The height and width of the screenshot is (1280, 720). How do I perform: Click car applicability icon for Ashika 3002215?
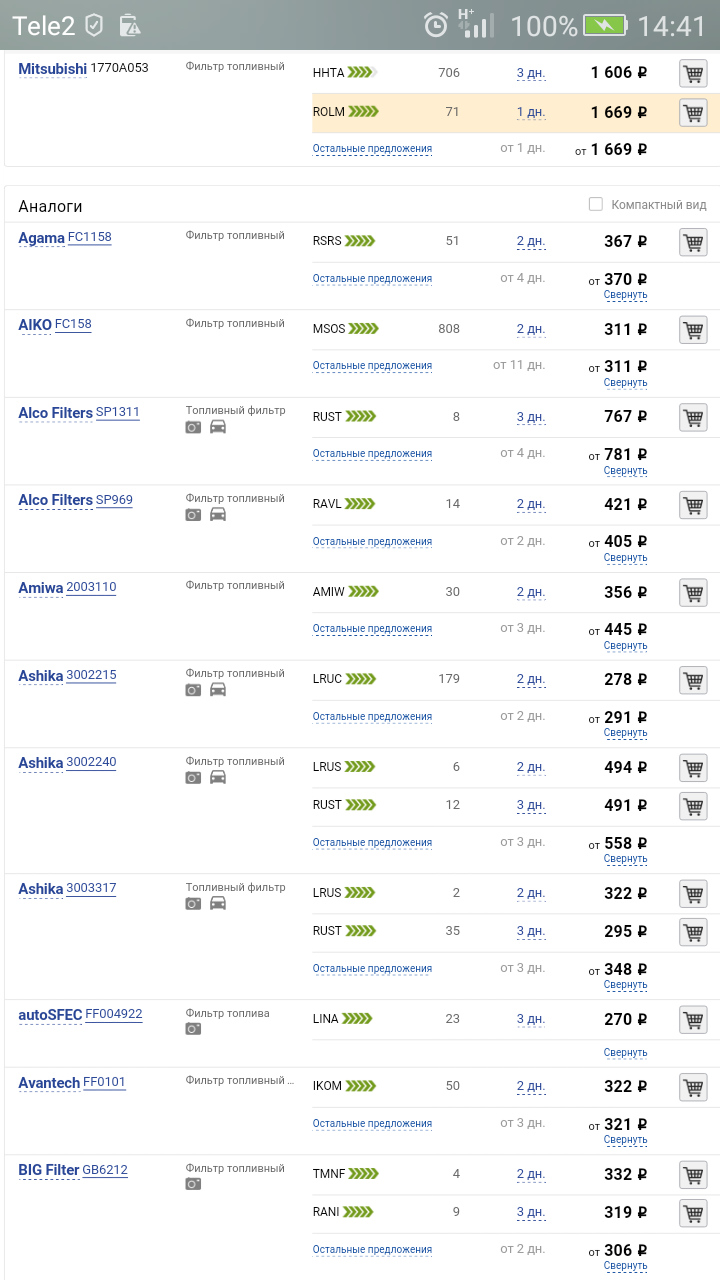pyautogui.click(x=218, y=690)
